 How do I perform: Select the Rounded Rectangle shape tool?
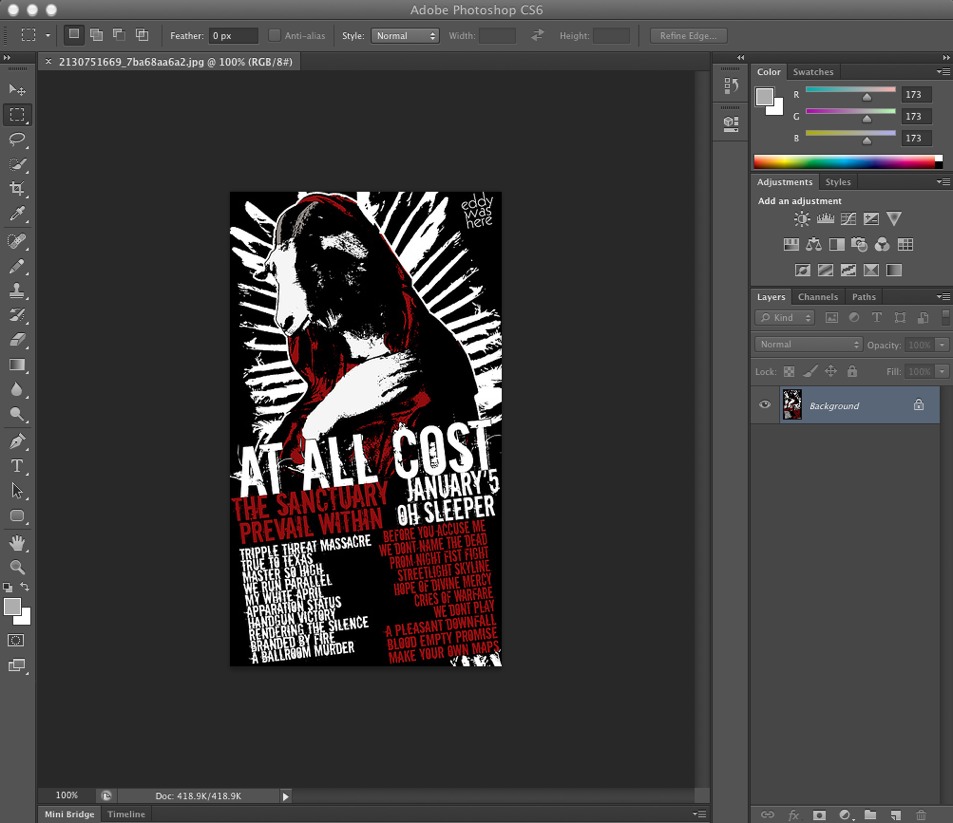17,516
